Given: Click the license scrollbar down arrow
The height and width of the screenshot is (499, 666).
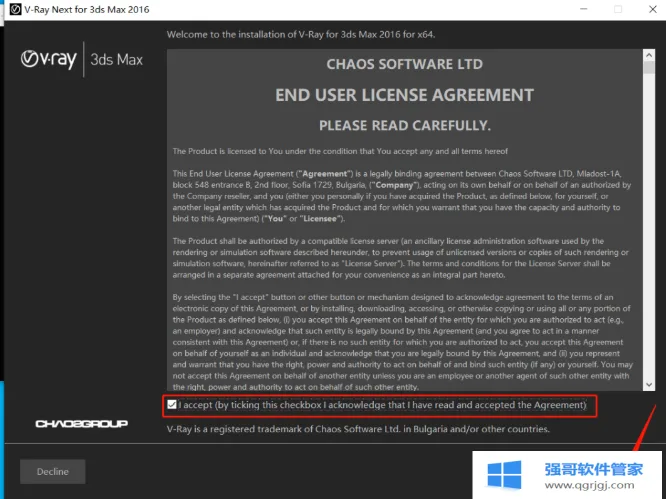Looking at the screenshot, I should [x=649, y=385].
